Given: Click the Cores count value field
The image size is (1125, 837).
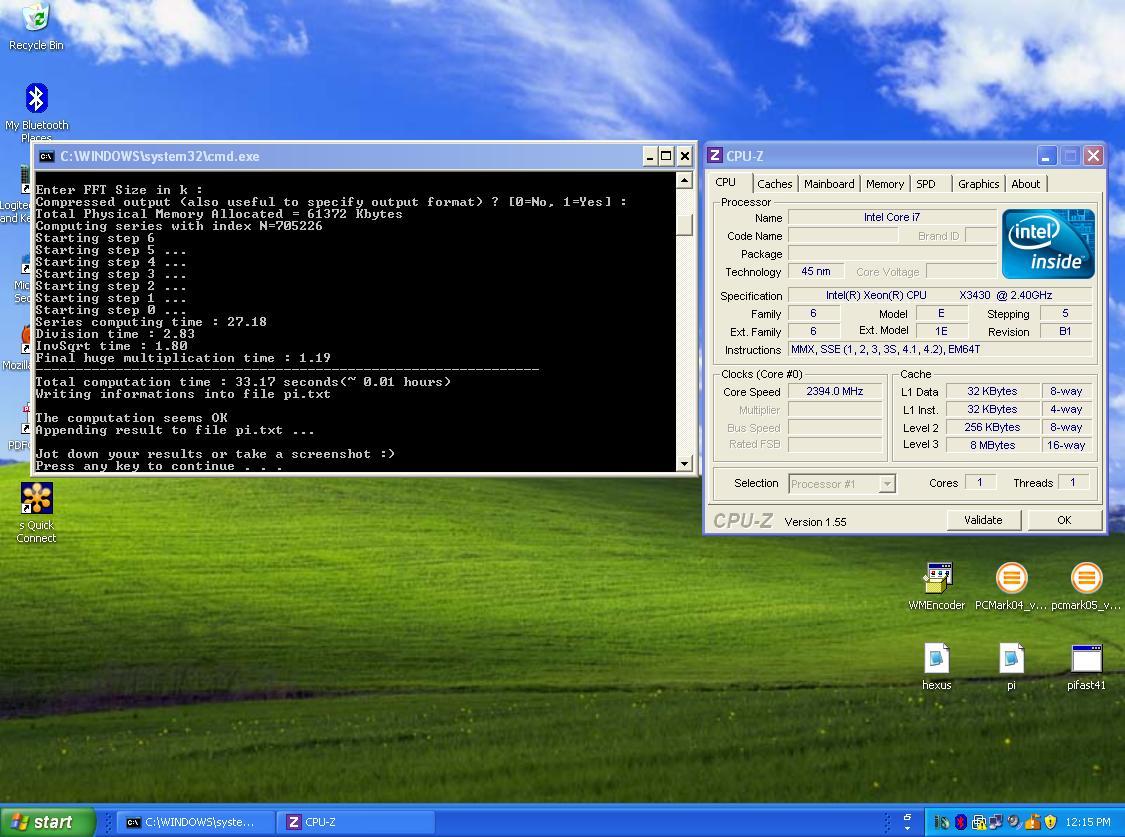Looking at the screenshot, I should (x=980, y=483).
